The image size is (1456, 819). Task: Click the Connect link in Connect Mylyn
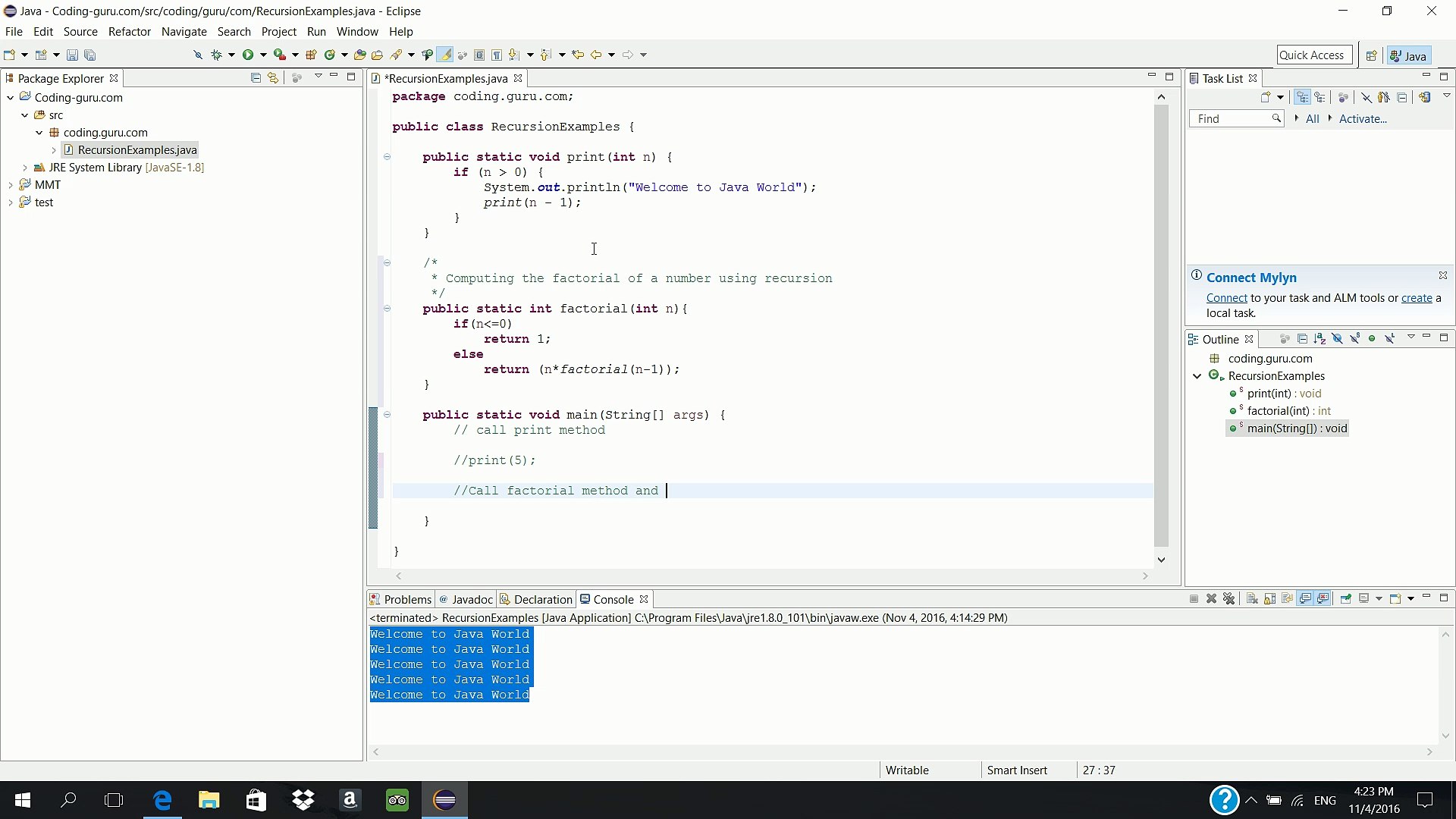tap(1226, 298)
